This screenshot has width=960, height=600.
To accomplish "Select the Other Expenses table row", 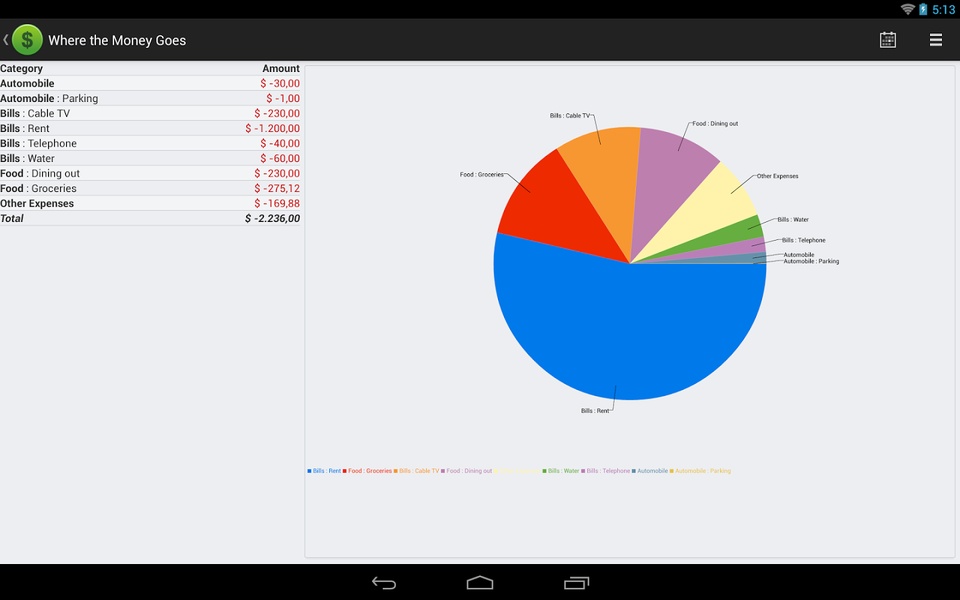I will (x=150, y=203).
